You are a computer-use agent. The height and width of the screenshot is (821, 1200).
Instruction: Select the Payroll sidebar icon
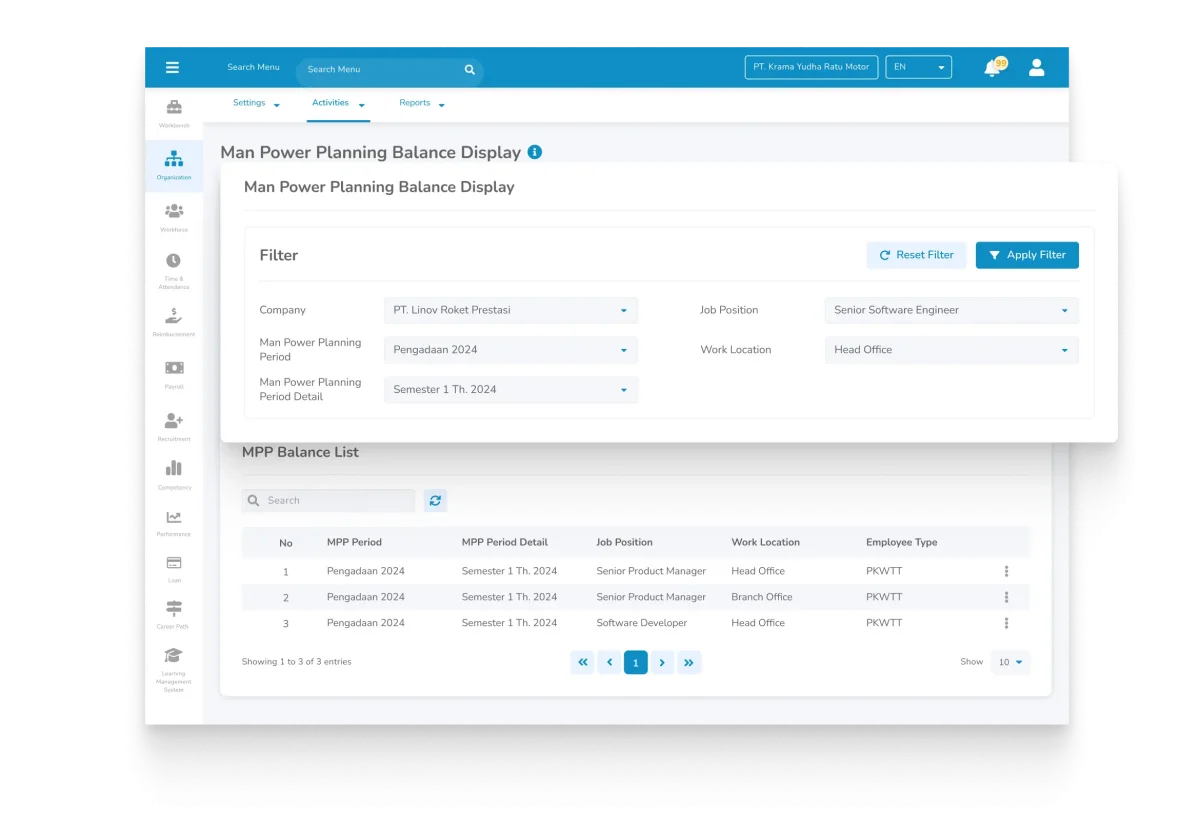[174, 372]
